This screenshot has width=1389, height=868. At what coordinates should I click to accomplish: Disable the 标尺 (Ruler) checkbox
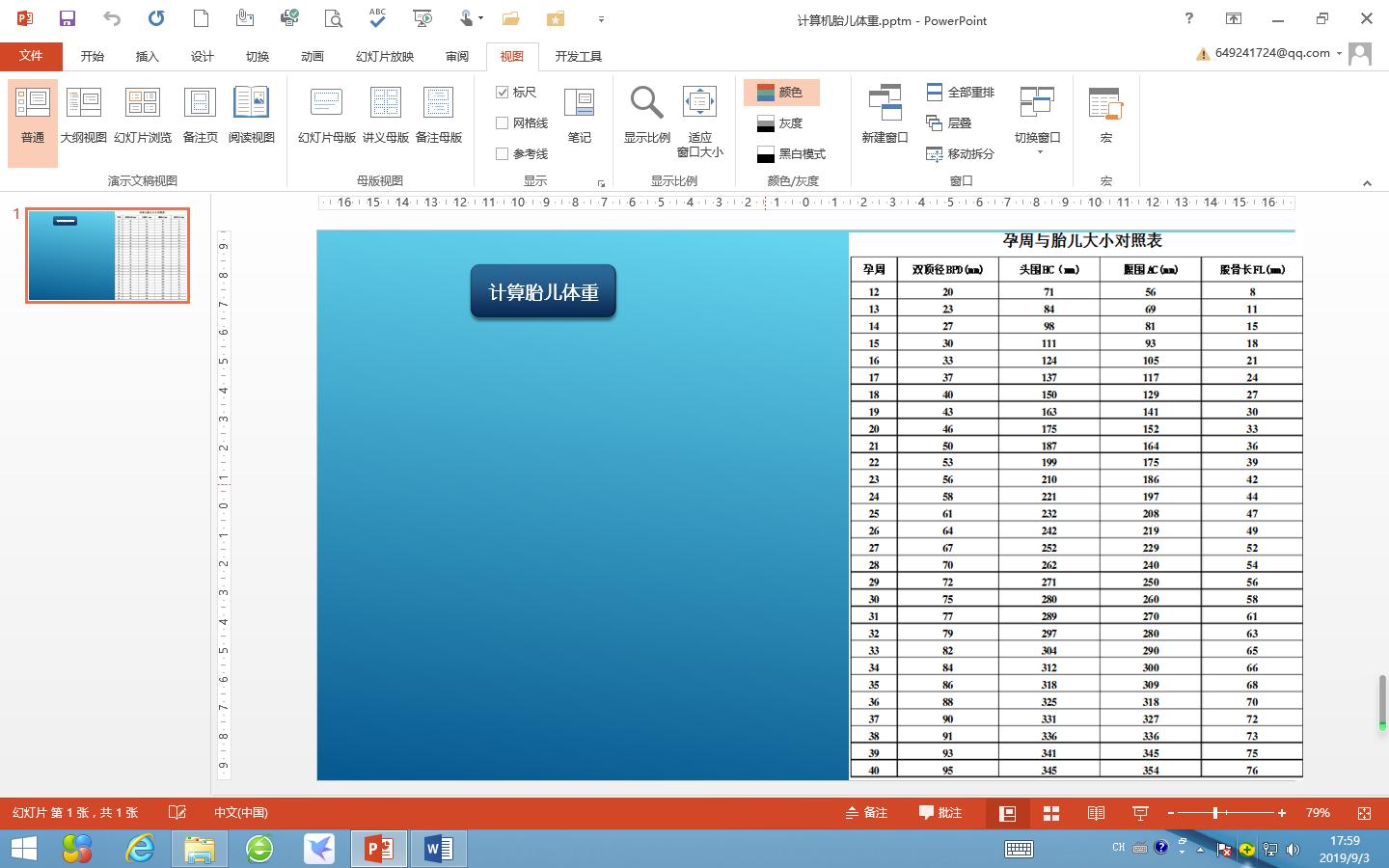click(x=503, y=92)
